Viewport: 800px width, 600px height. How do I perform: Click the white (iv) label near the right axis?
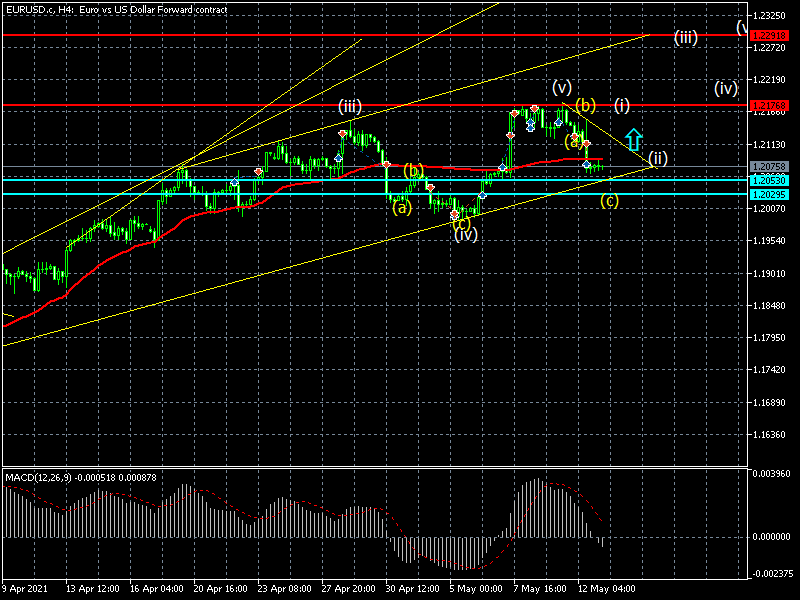click(x=726, y=88)
